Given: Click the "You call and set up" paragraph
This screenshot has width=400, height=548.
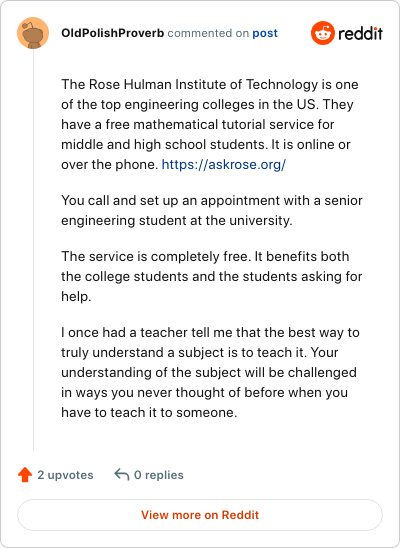Looking at the screenshot, I should pyautogui.click(x=212, y=210).
